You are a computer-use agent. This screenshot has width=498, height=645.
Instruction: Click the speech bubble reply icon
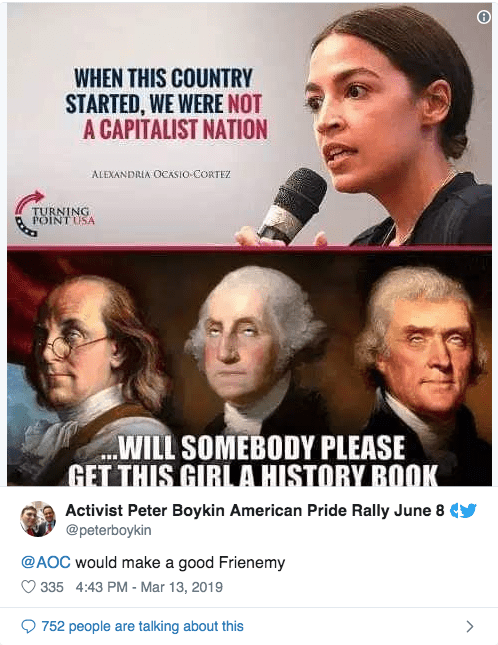pyautogui.click(x=28, y=626)
